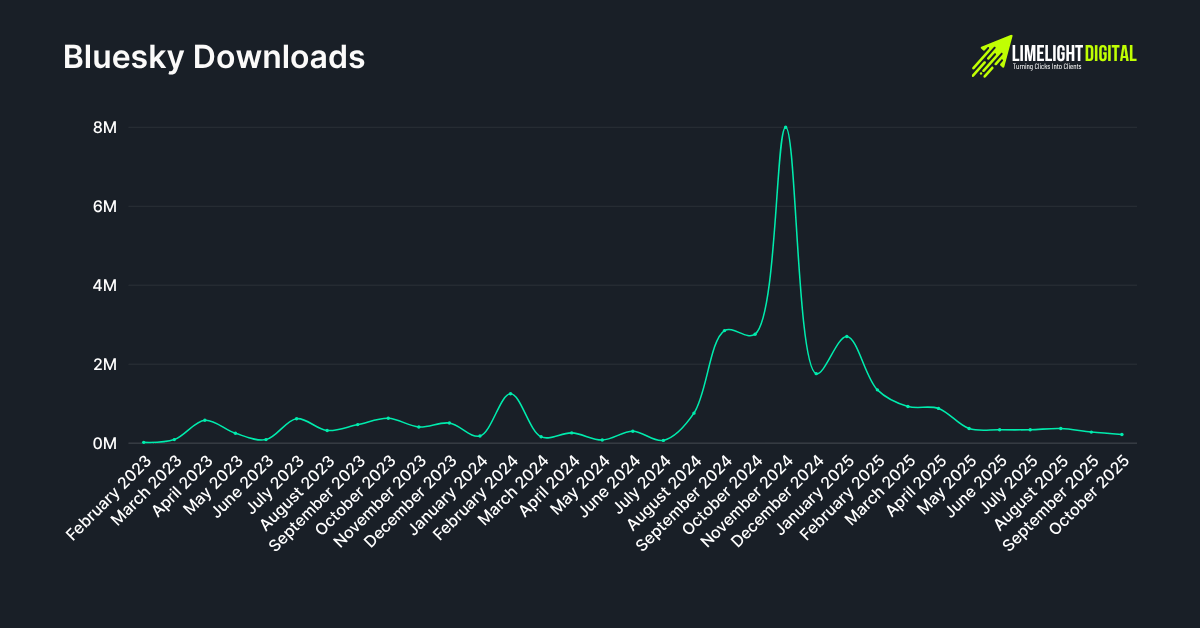
Task: Click the "6M" y-axis label
Action: (105, 206)
